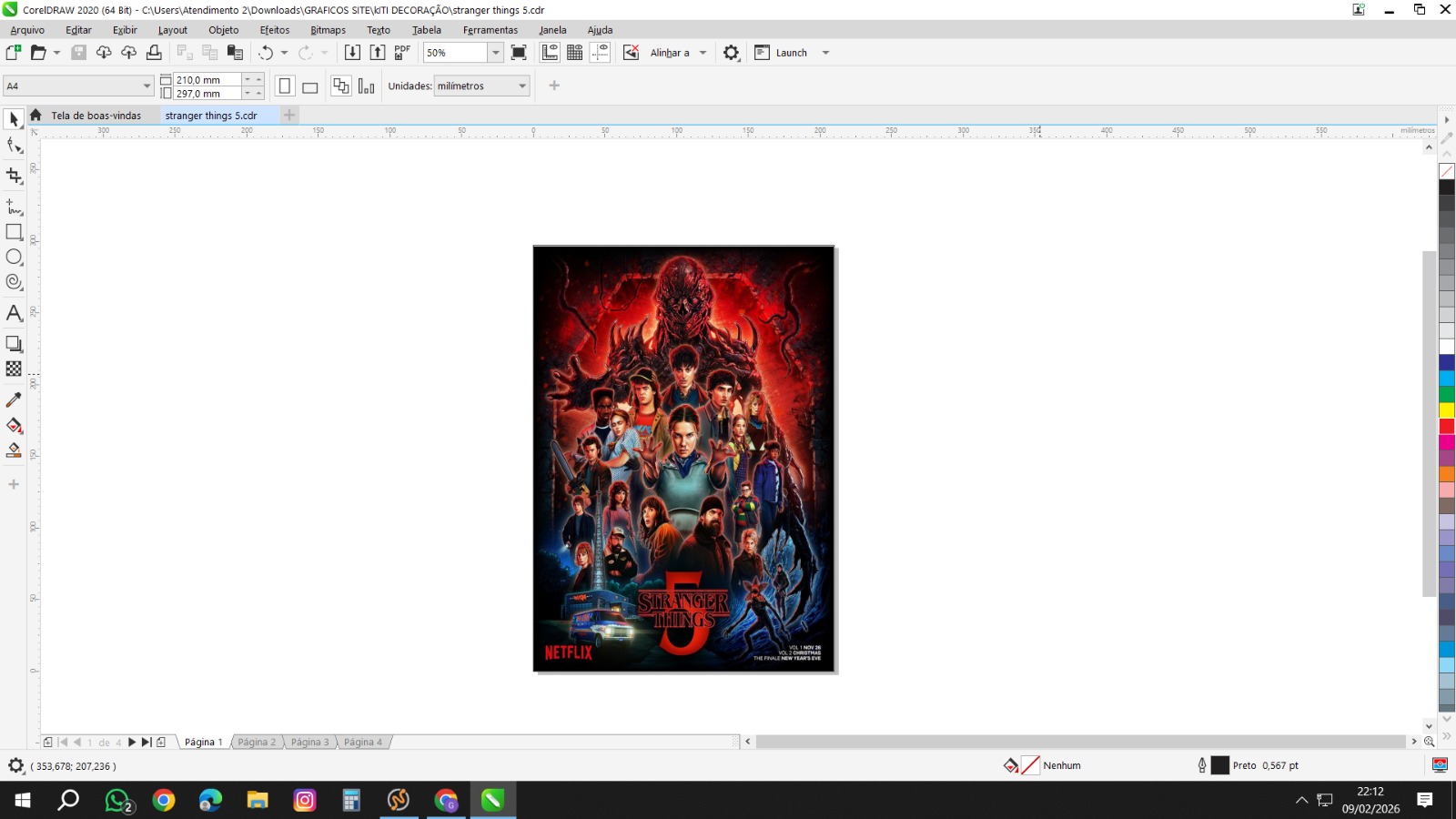The width and height of the screenshot is (1456, 819).
Task: Pick the red color swatch in palette
Action: (x=1446, y=426)
